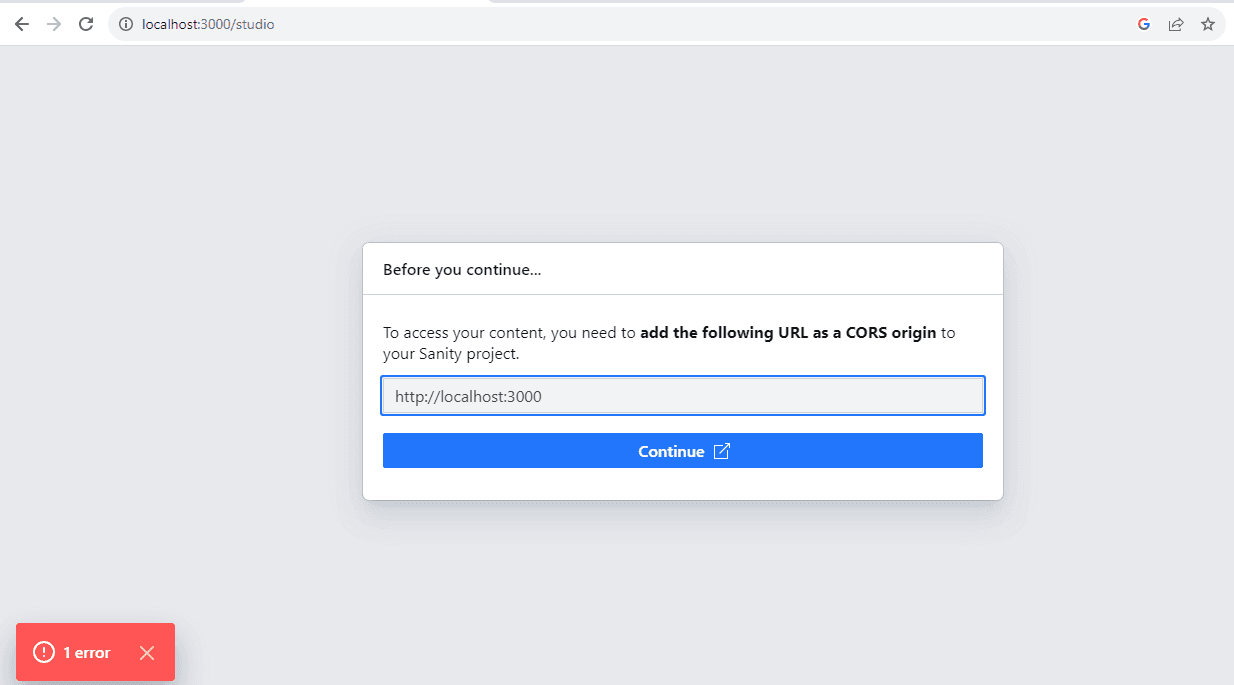The width and height of the screenshot is (1234, 685).
Task: Click the error exclamation icon
Action: pyautogui.click(x=44, y=653)
